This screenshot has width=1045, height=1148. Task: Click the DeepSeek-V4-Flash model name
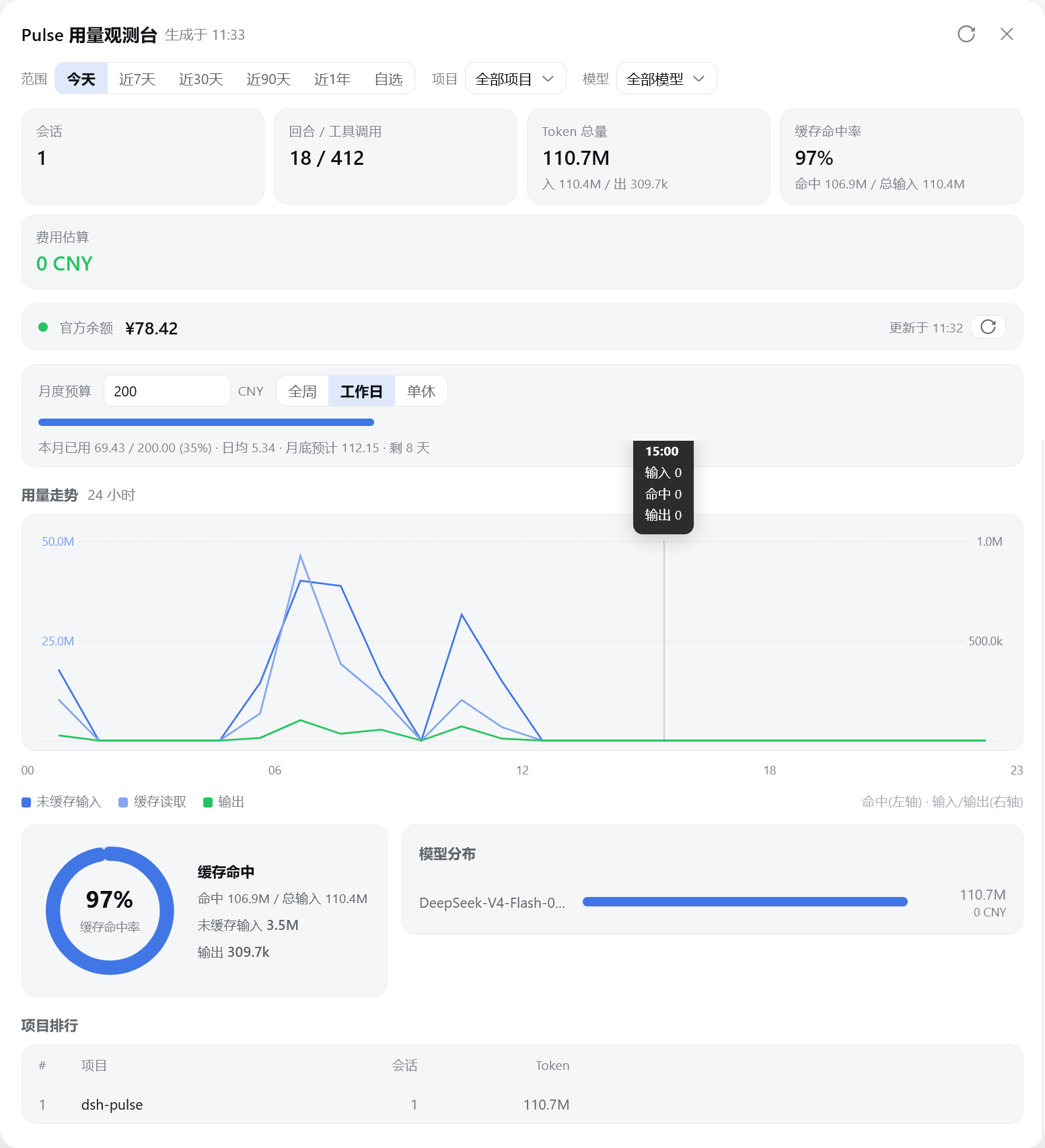pos(492,903)
